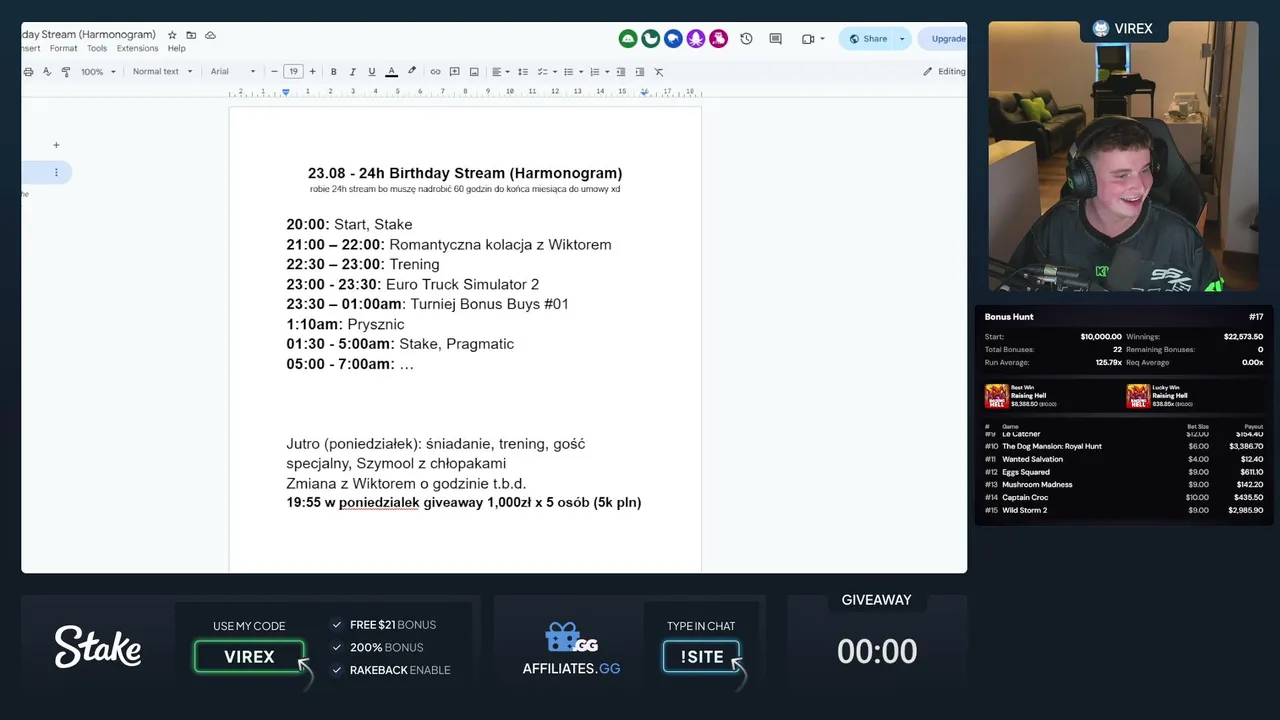Toggle italic formatting
The width and height of the screenshot is (1280, 720).
[x=352, y=72]
